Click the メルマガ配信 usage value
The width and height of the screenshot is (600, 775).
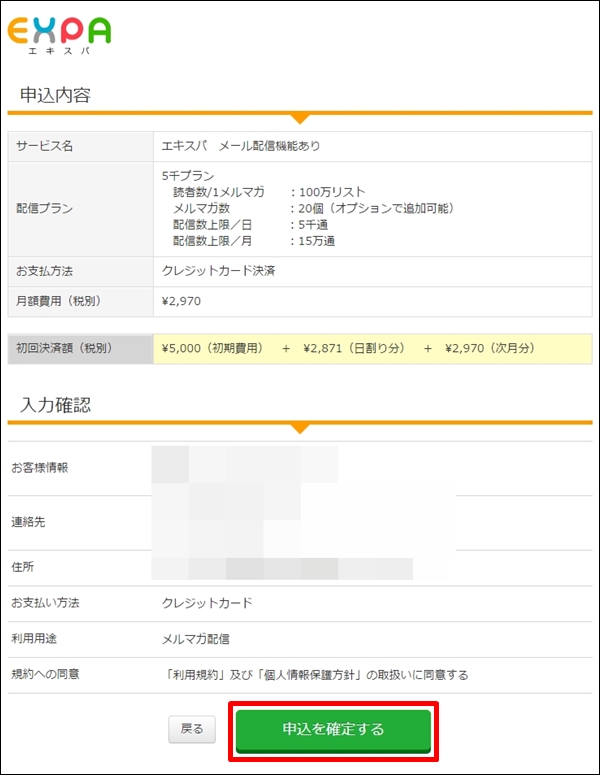coord(196,639)
